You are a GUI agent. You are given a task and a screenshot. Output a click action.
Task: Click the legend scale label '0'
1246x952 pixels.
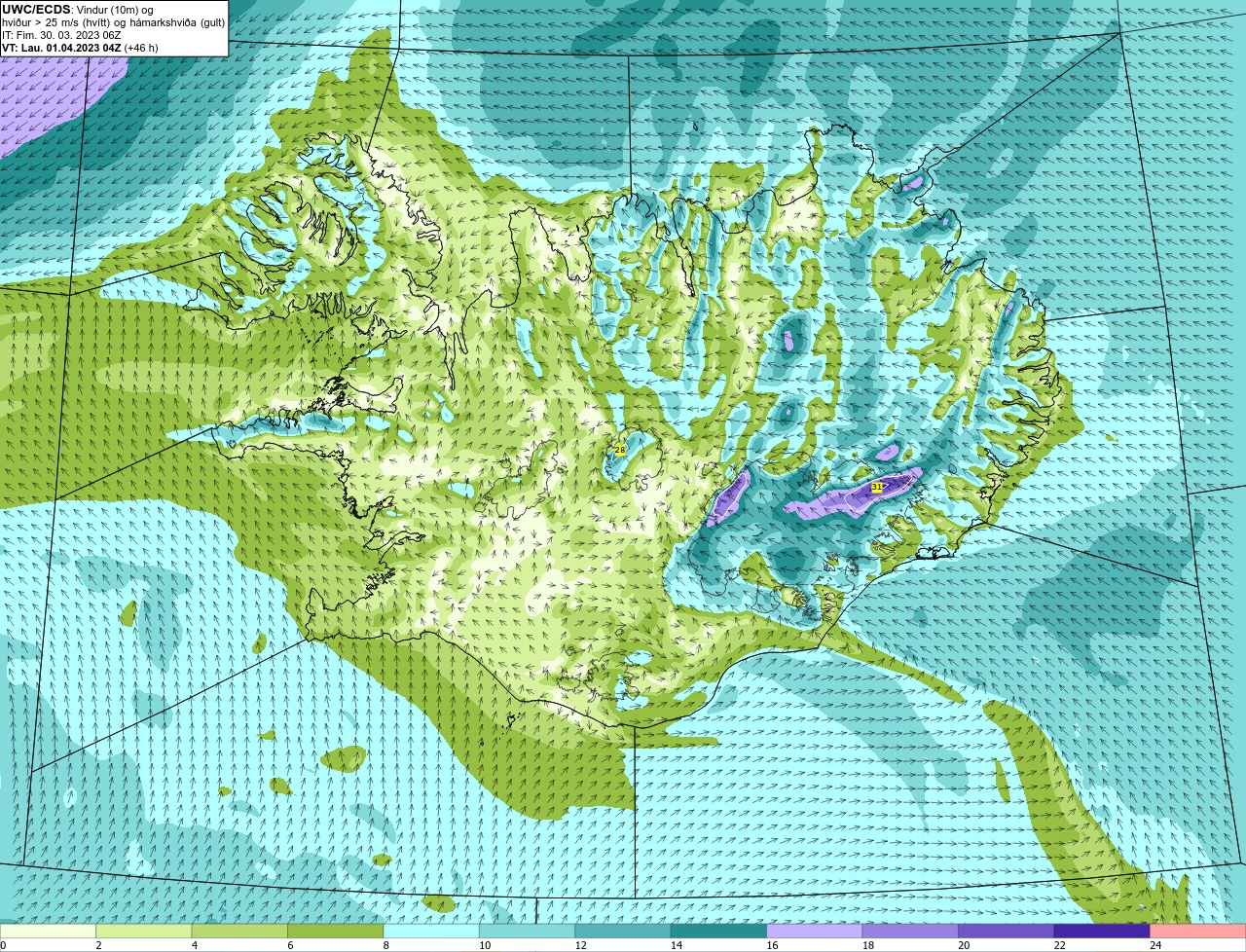coord(3,945)
